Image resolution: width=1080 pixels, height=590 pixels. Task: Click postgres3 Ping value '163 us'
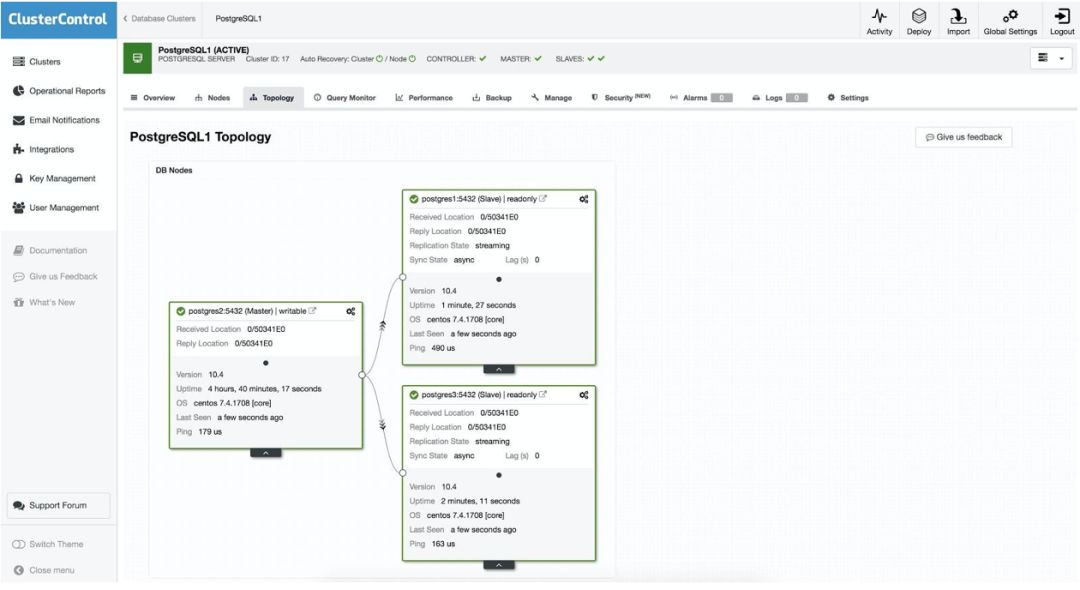443,544
